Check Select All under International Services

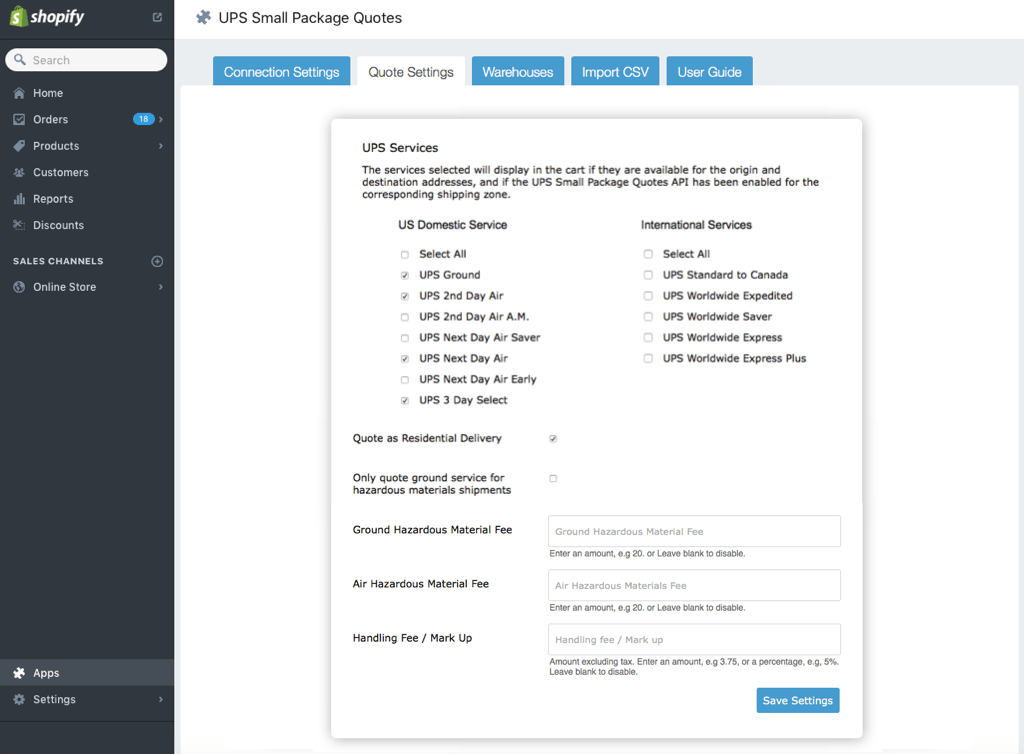coord(647,254)
